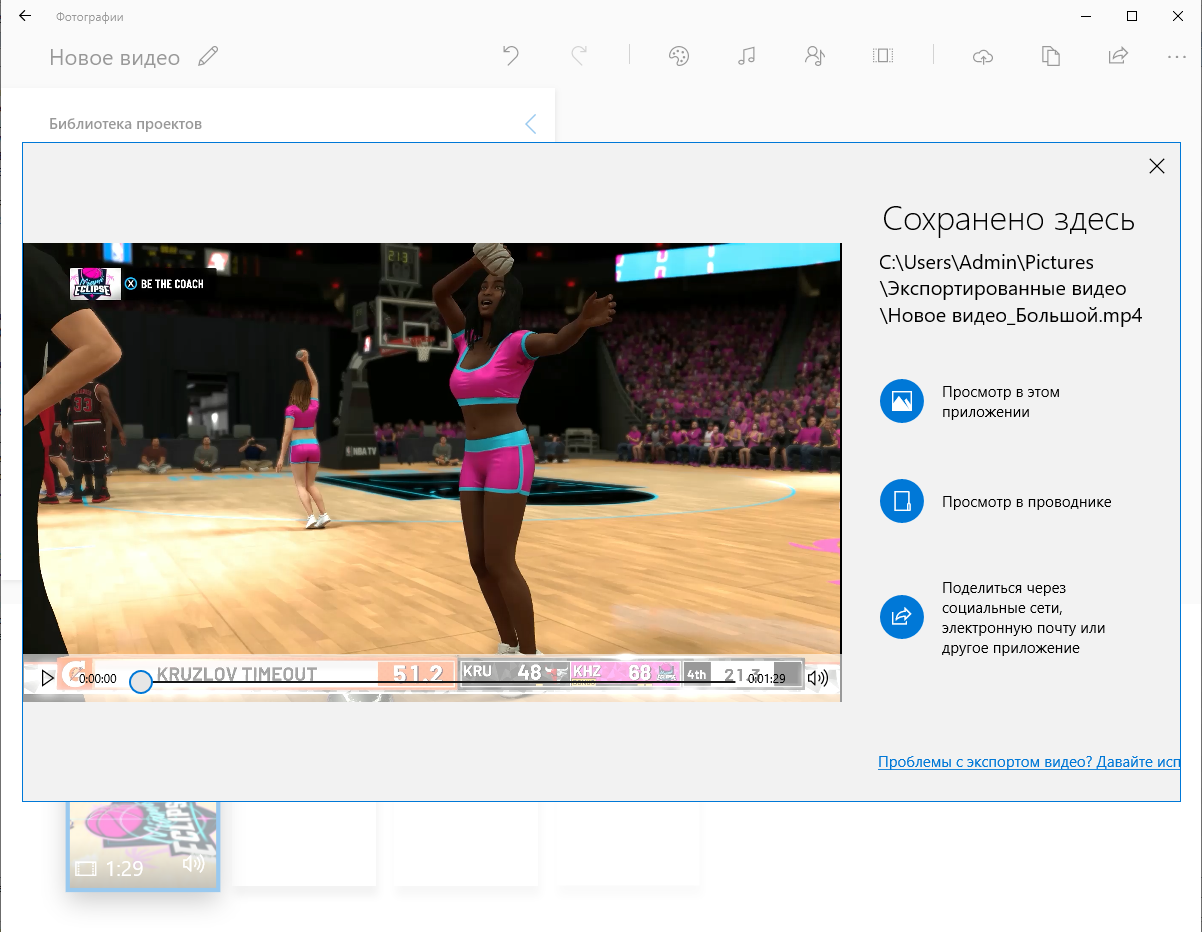Click the Новое видео project title

click(115, 58)
